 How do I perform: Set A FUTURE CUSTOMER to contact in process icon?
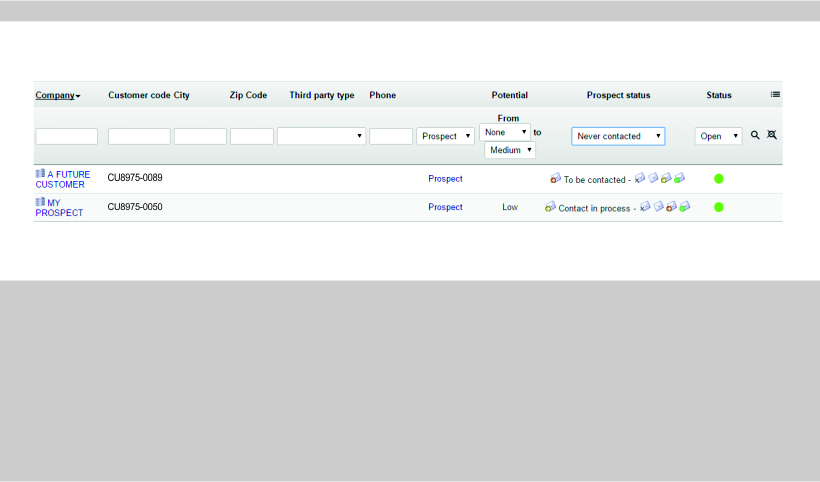tap(666, 179)
